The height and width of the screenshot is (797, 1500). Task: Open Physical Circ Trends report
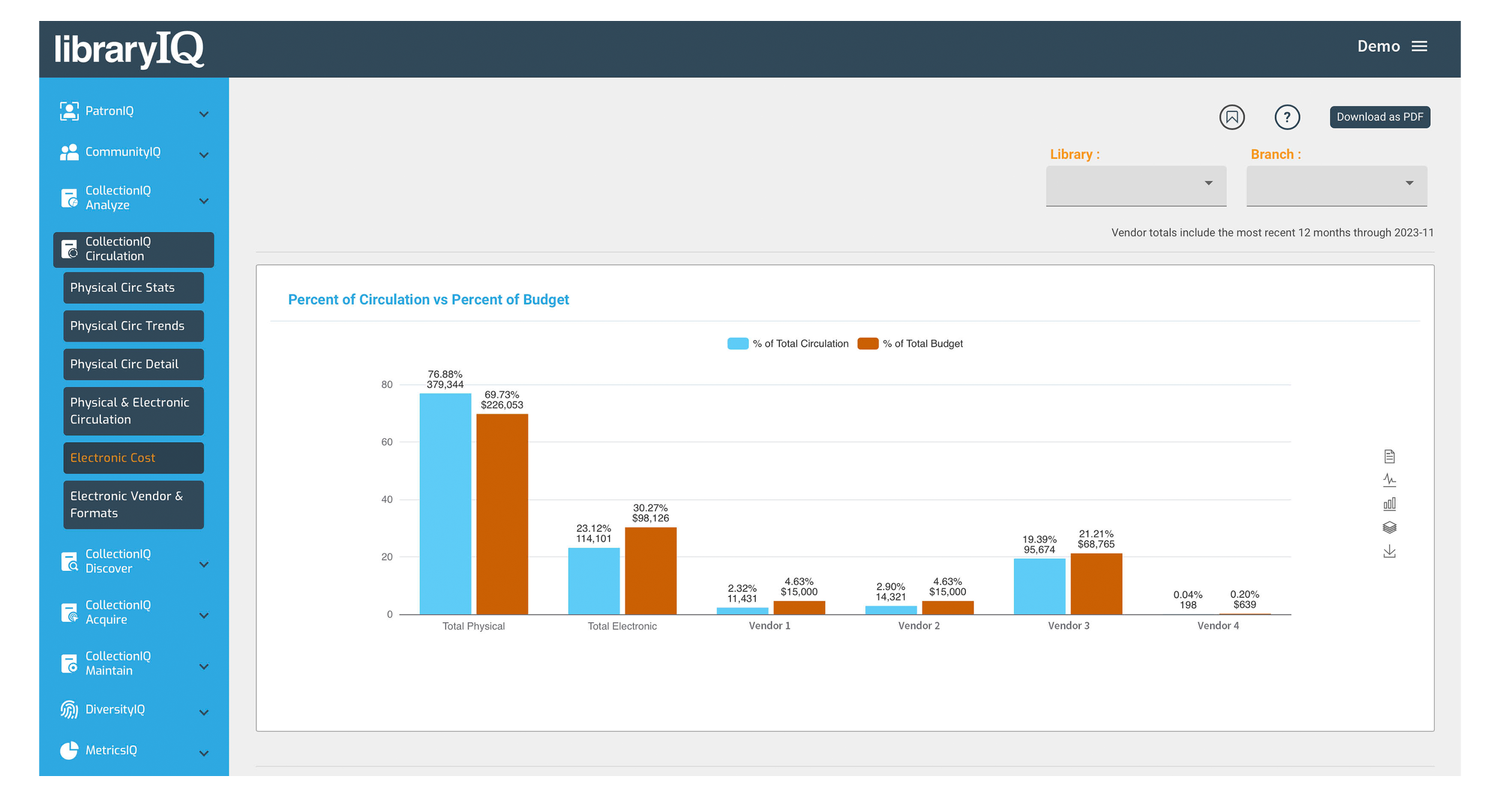tap(133, 325)
